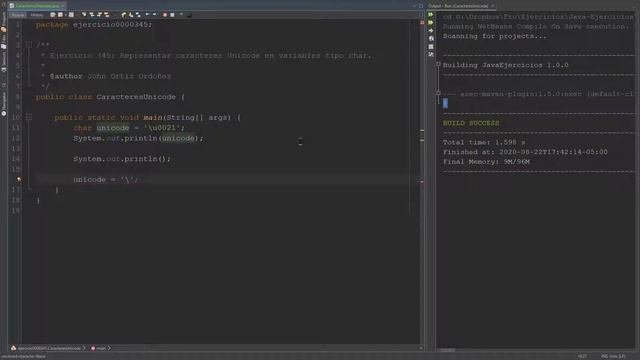Click the Find Selection toolbar icon
This screenshot has height=360, width=640.
pos(84,15)
